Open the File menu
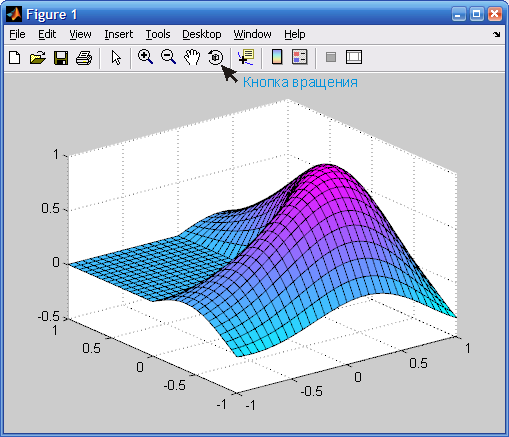509x437 pixels. pos(17,34)
